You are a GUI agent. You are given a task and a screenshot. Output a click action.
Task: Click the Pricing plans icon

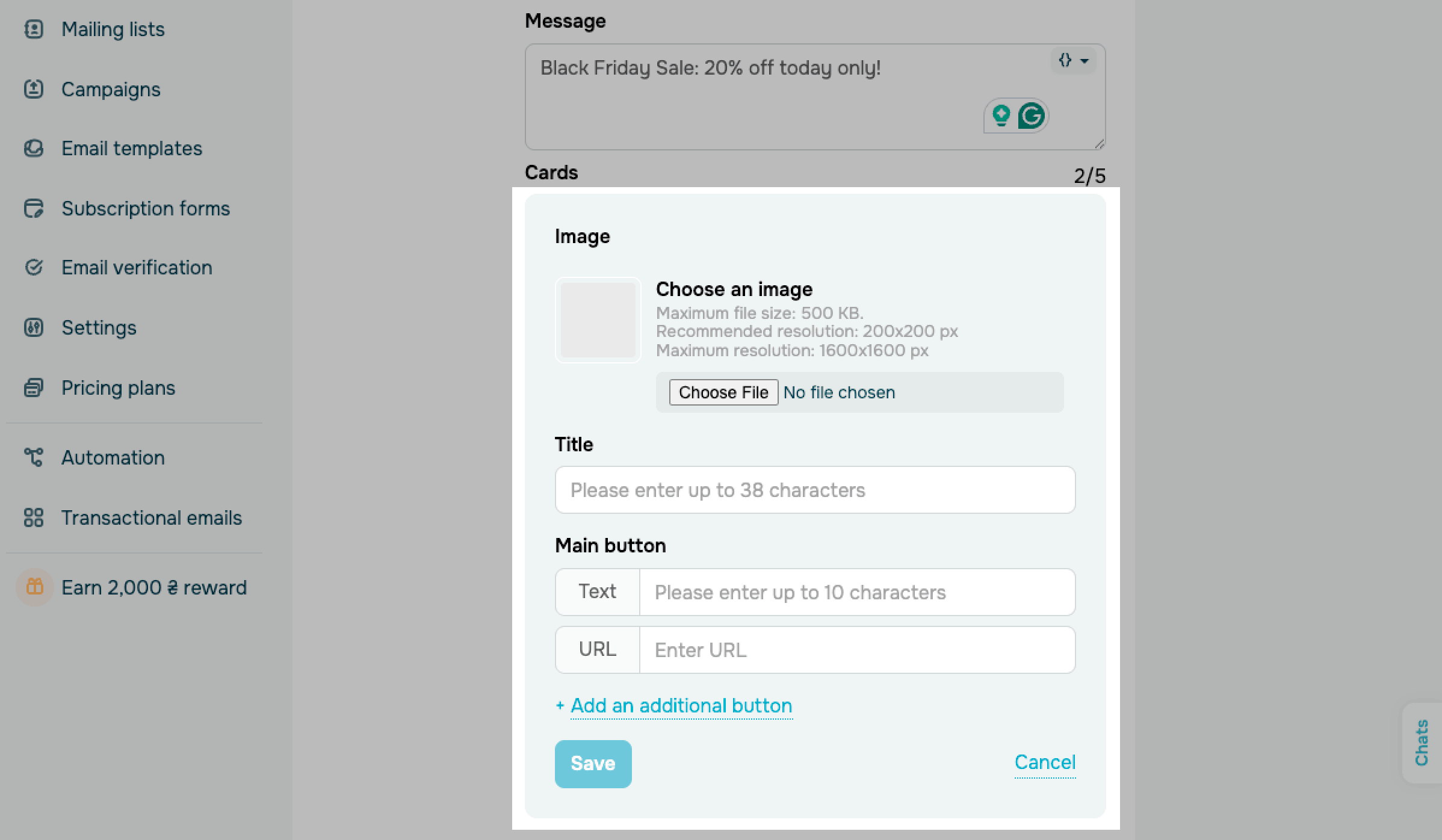[34, 388]
